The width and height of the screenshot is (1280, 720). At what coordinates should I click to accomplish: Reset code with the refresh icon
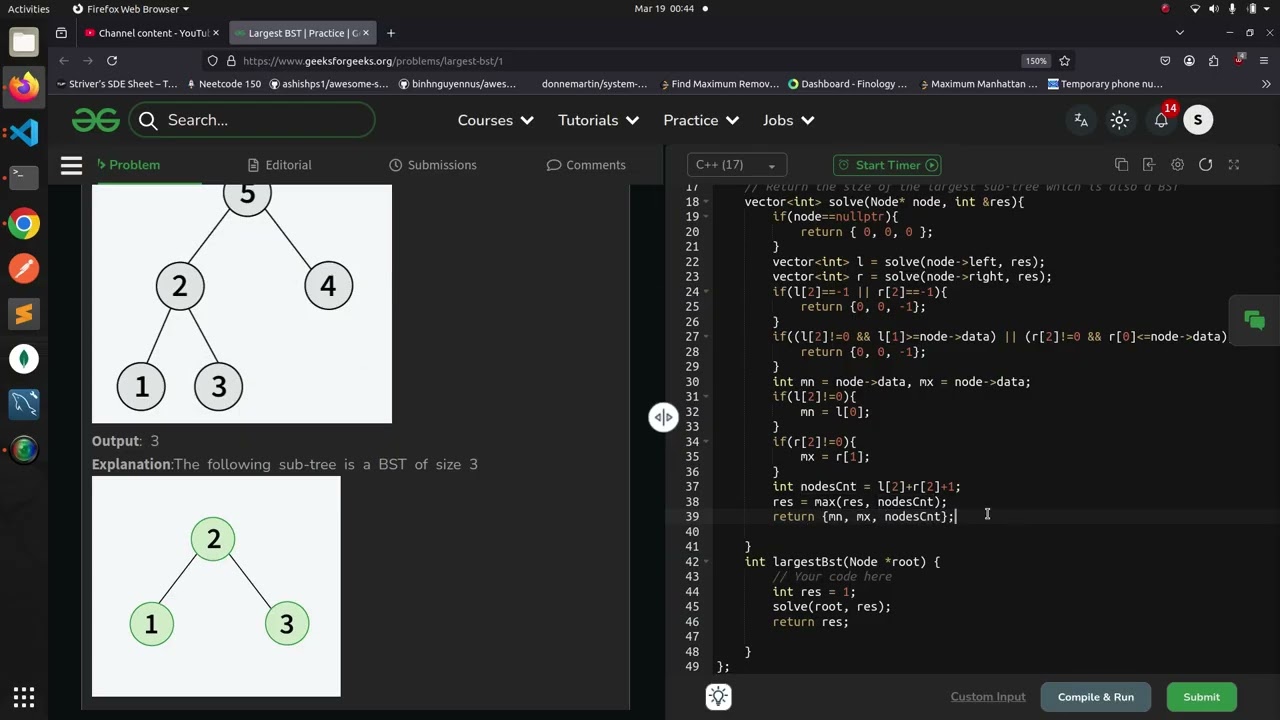[1206, 165]
